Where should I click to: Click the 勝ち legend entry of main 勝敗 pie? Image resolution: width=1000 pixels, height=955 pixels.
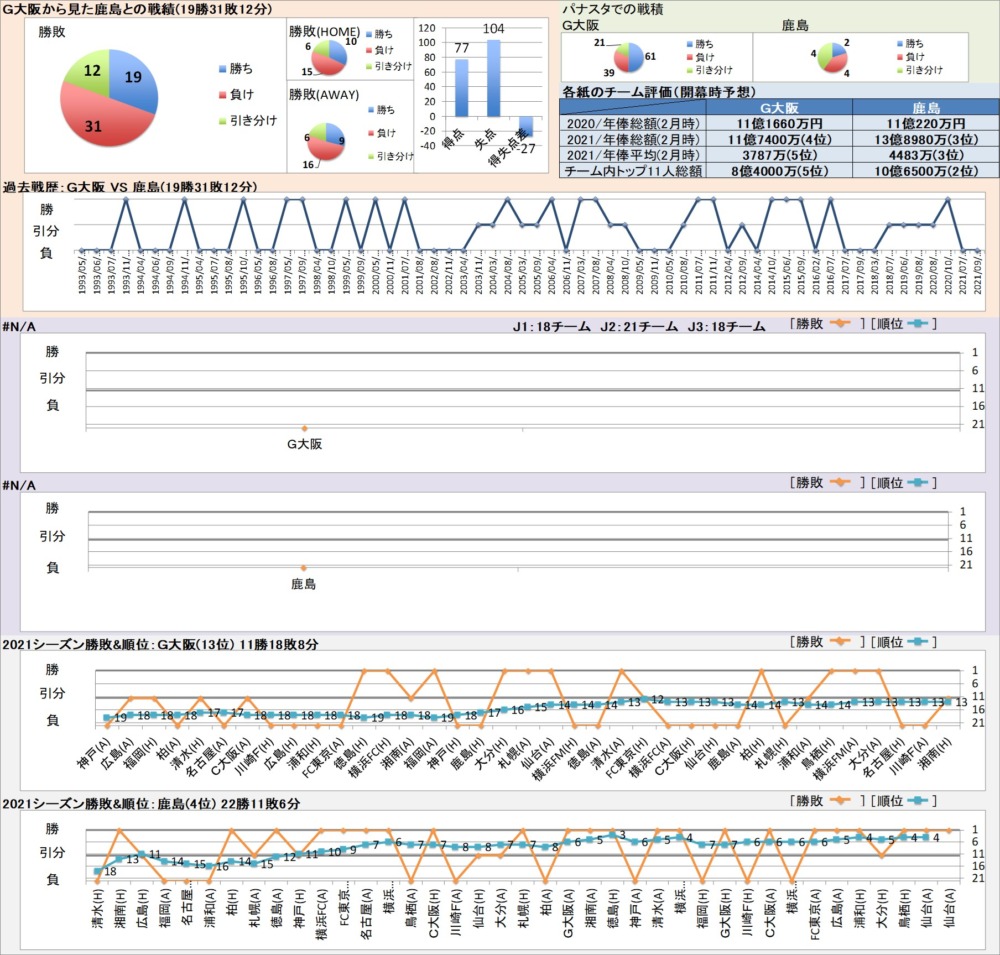click(x=241, y=69)
